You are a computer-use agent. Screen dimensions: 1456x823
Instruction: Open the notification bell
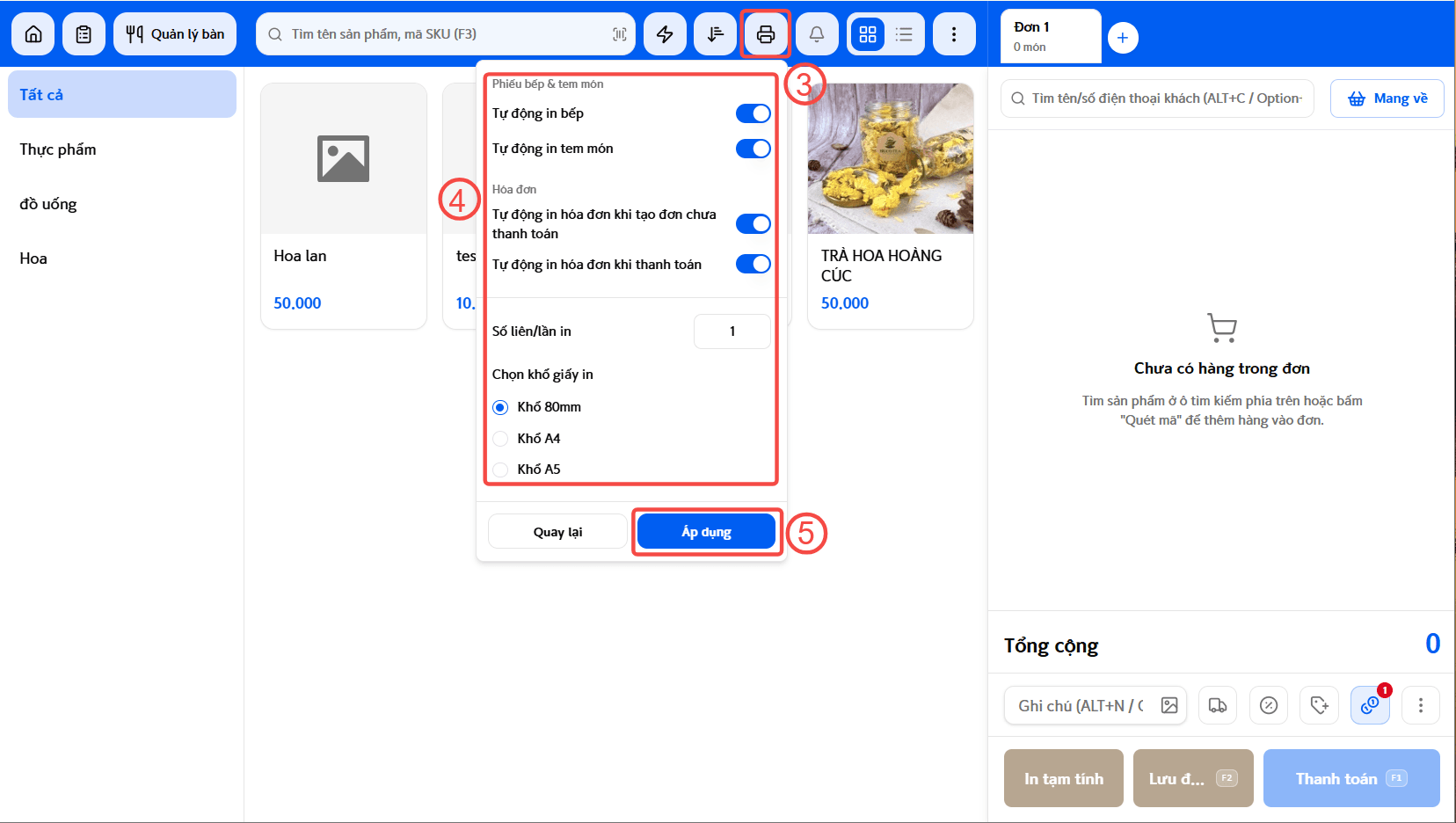point(817,34)
